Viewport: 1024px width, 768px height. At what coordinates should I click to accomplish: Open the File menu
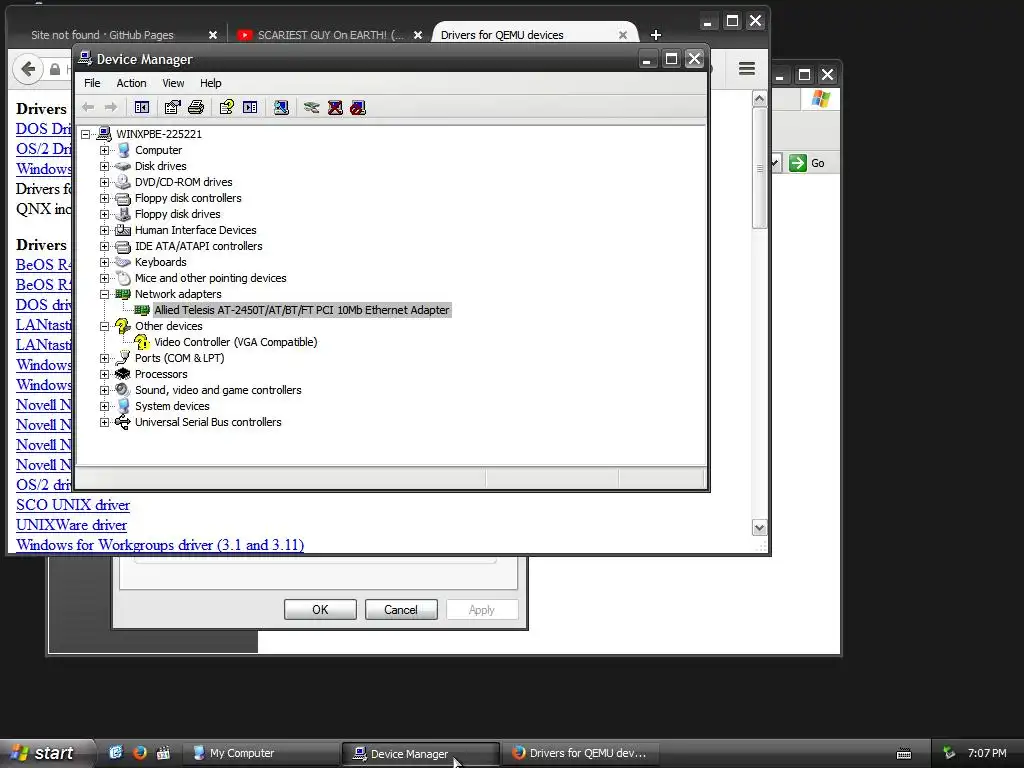[x=92, y=83]
